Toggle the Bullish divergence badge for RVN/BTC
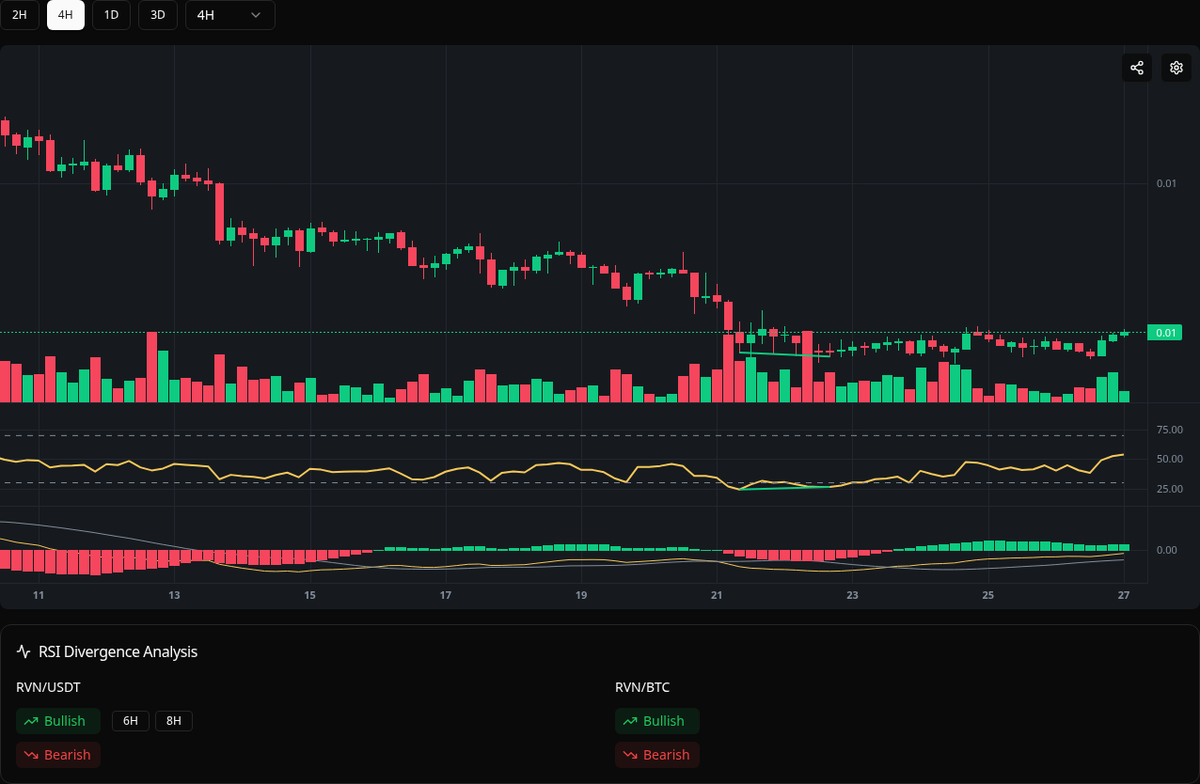 (657, 720)
